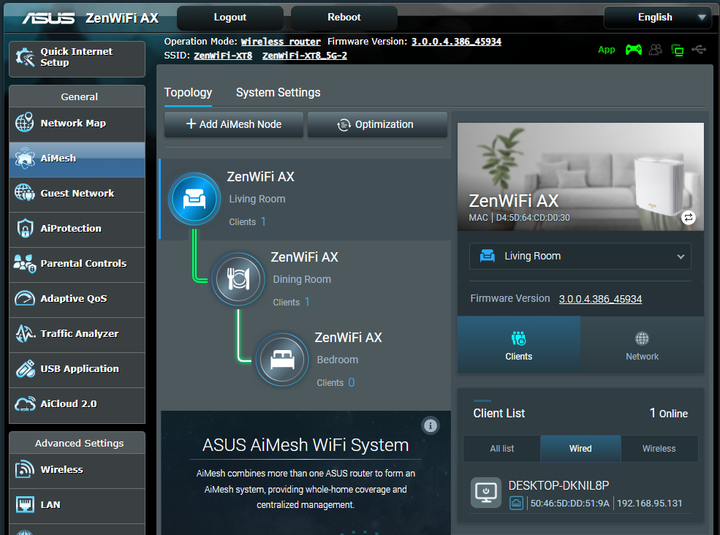Select the Living Room sofa node icon

[194, 199]
